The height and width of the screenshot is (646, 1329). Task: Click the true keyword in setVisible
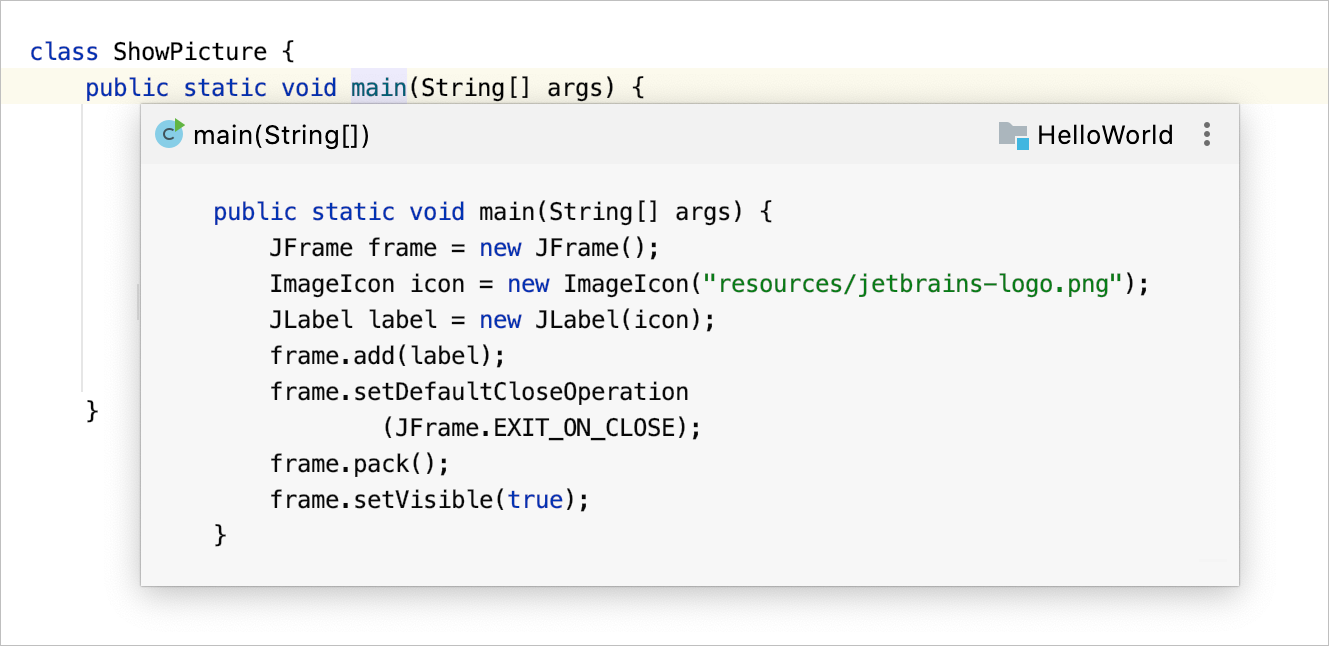coord(535,500)
